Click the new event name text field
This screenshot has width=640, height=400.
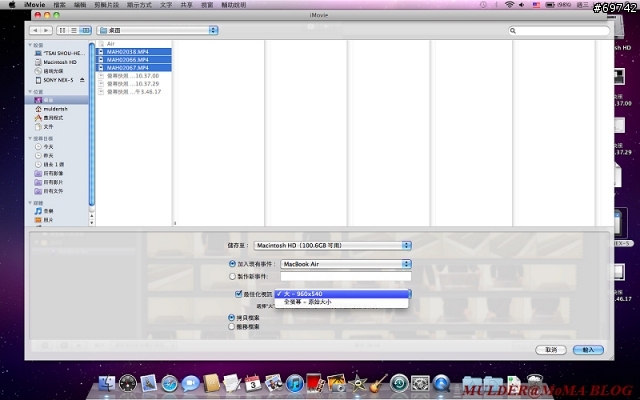pos(346,276)
